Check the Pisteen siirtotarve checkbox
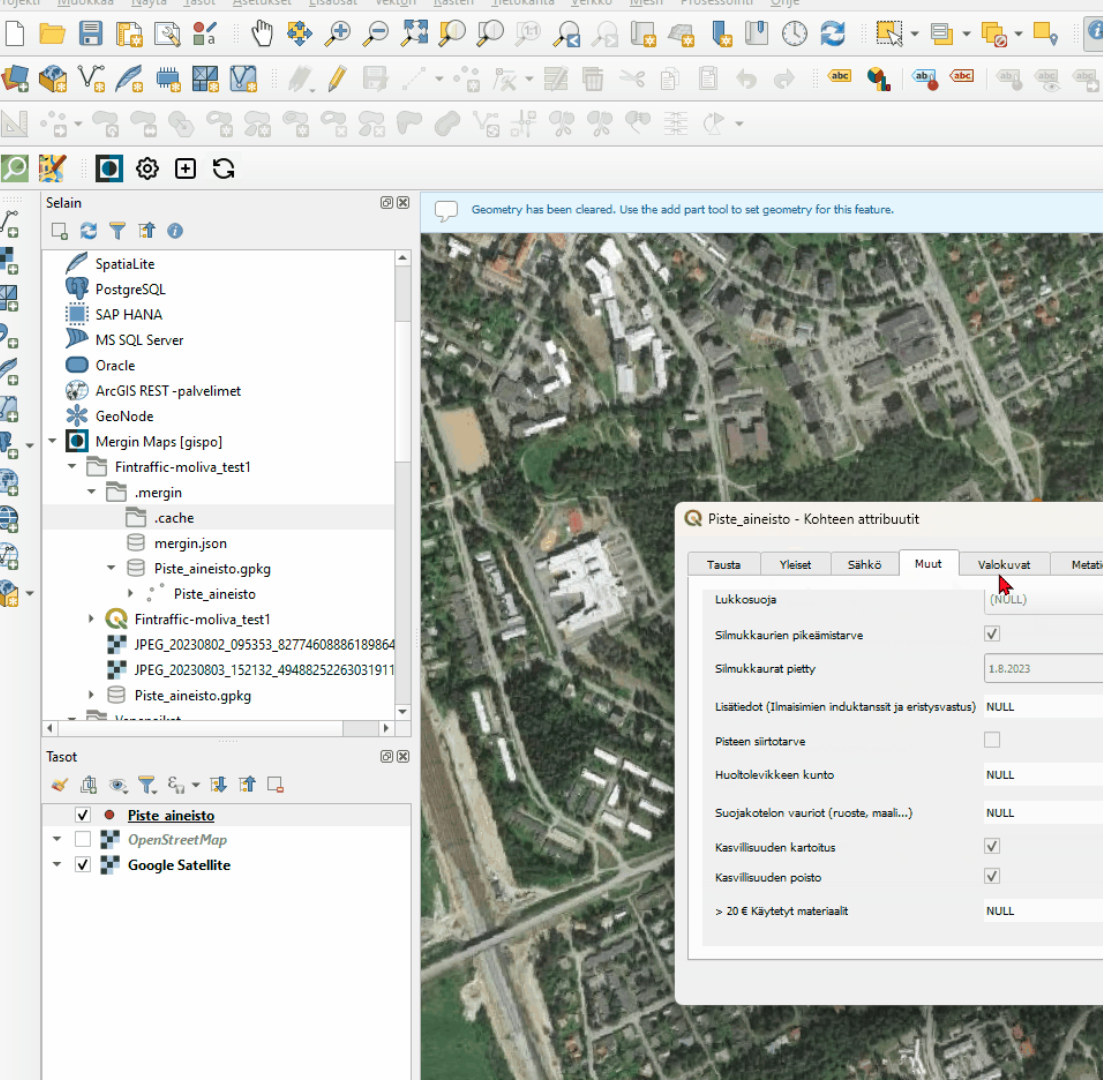This screenshot has height=1080, width=1103. [x=992, y=740]
